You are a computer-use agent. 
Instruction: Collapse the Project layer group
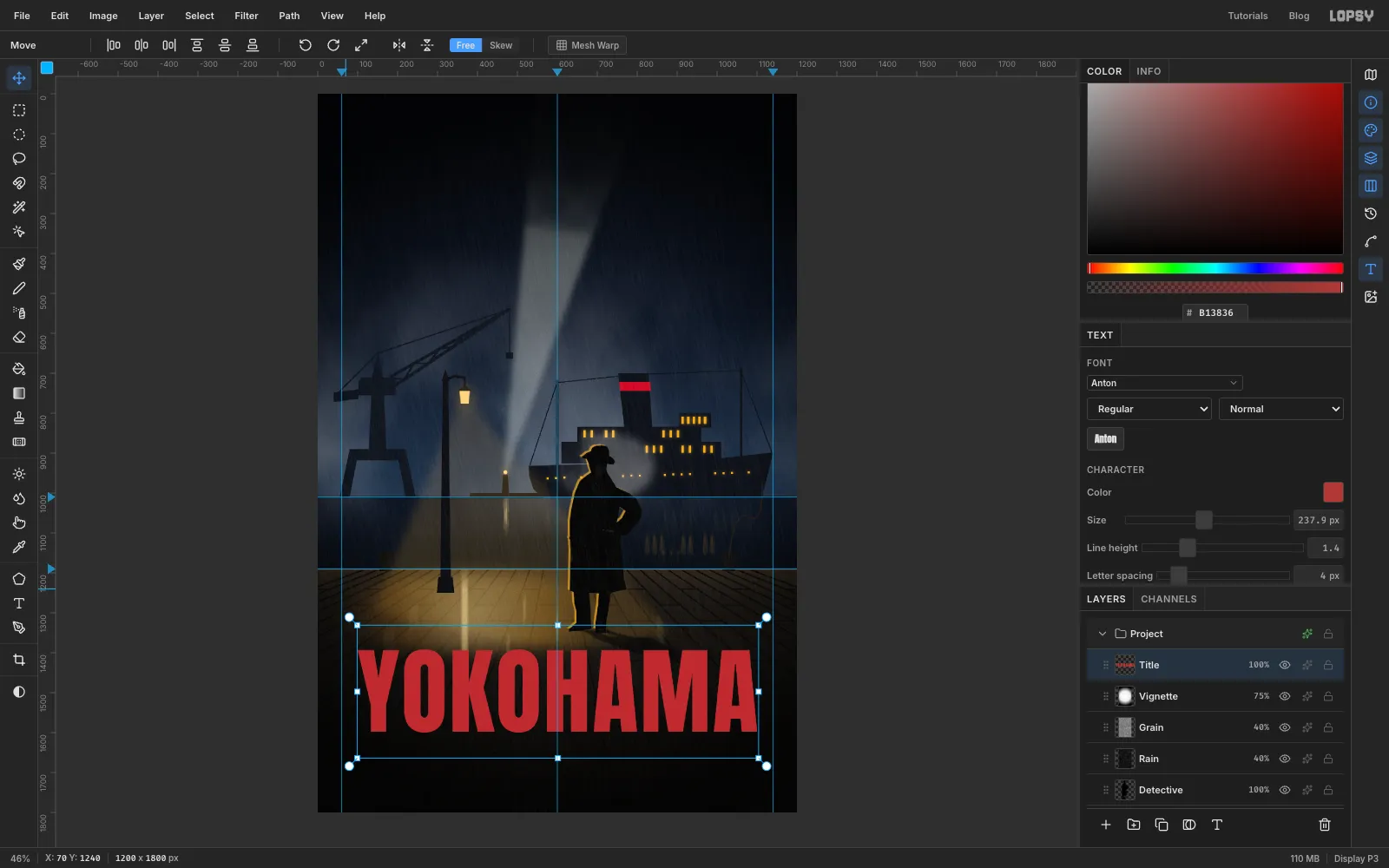point(1103,634)
